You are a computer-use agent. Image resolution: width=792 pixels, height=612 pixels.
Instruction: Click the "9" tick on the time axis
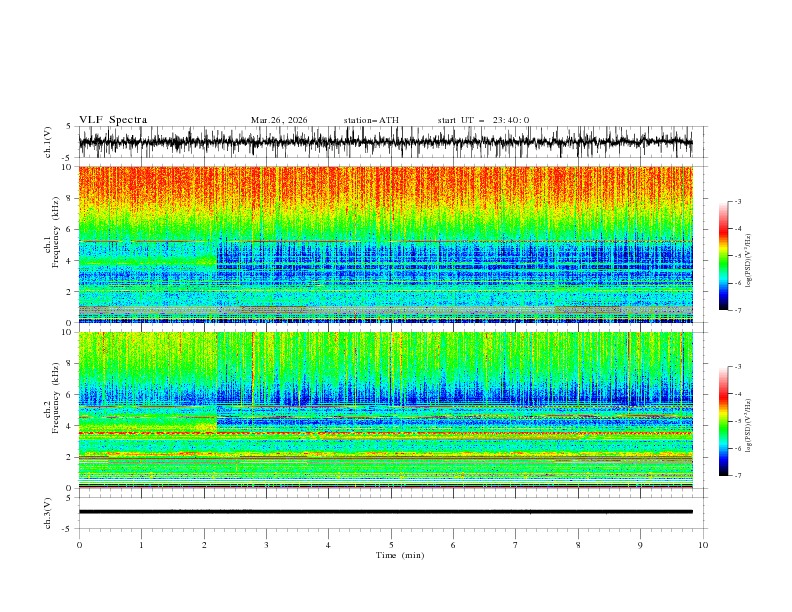640,545
